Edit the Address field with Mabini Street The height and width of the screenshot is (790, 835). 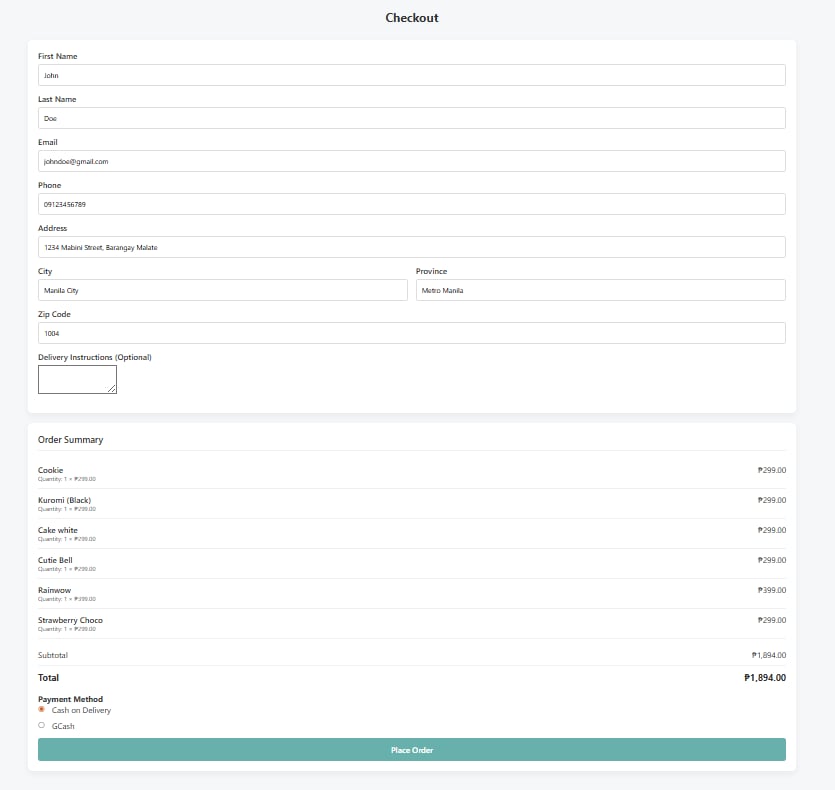point(411,247)
